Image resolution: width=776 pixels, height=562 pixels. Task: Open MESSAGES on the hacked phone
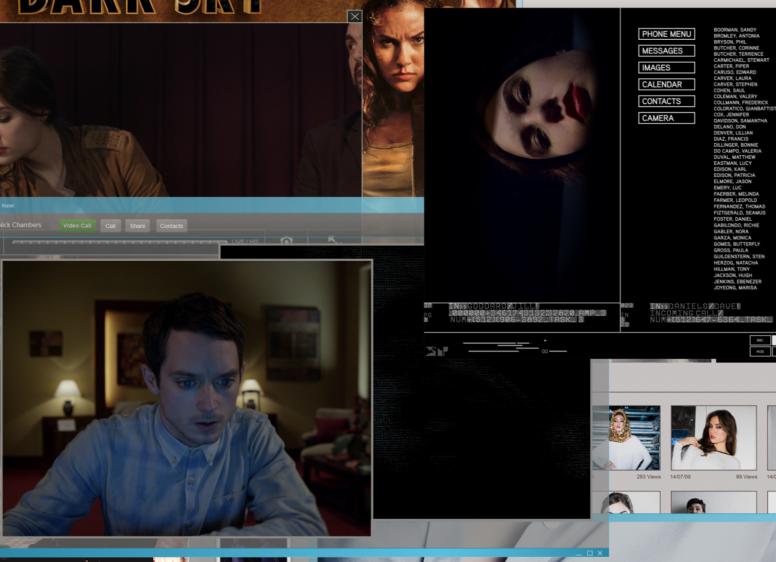pos(666,51)
